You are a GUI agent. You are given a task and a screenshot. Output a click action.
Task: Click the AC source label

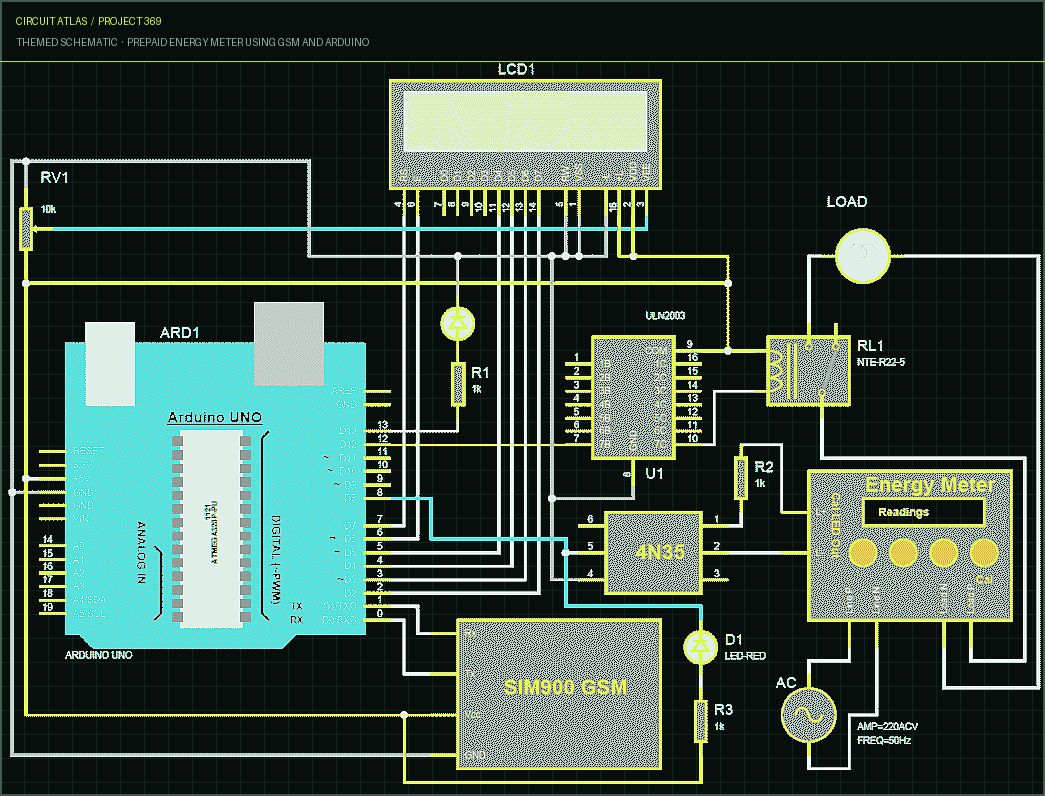point(786,683)
